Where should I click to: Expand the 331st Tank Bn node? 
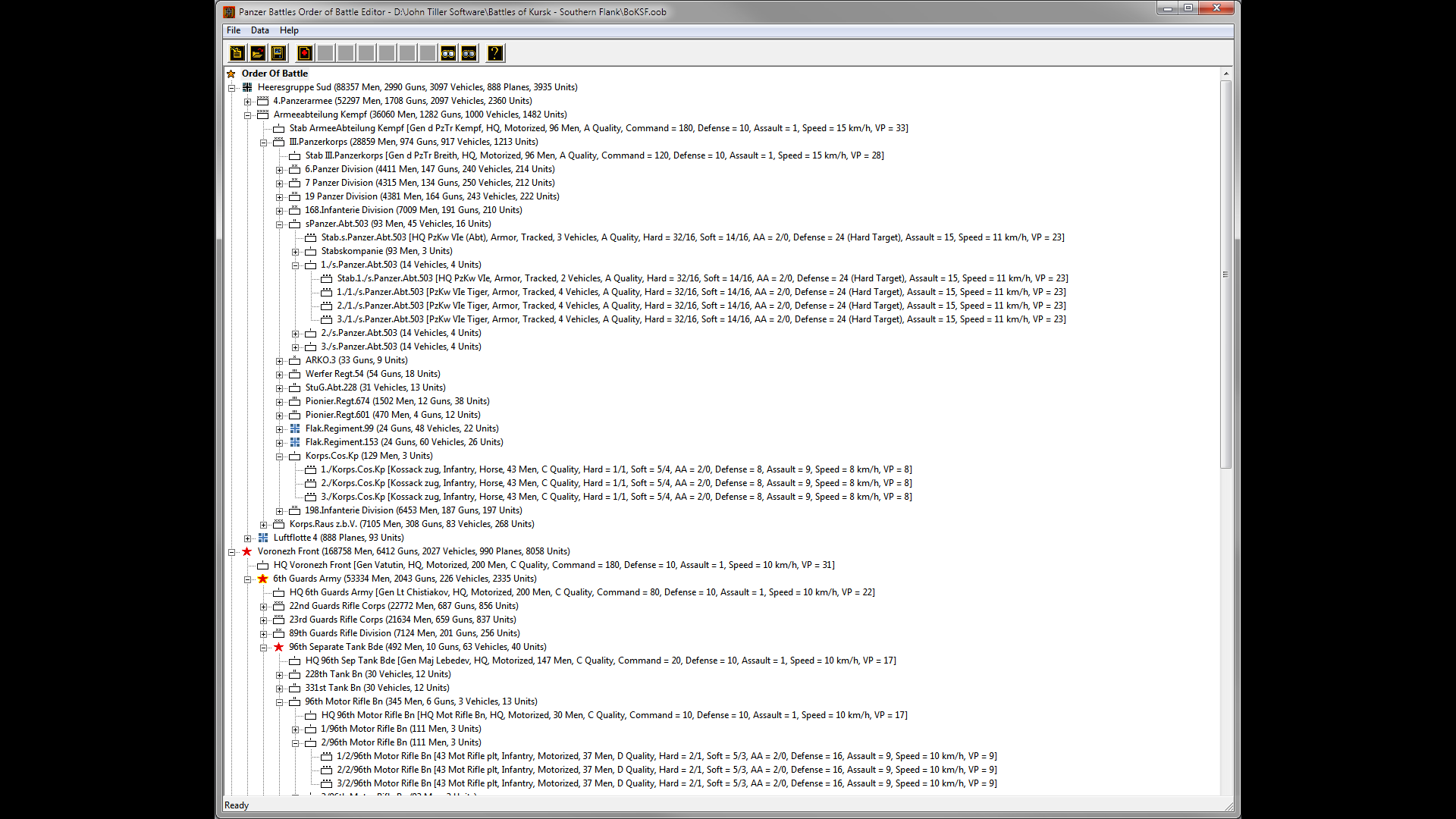280,689
